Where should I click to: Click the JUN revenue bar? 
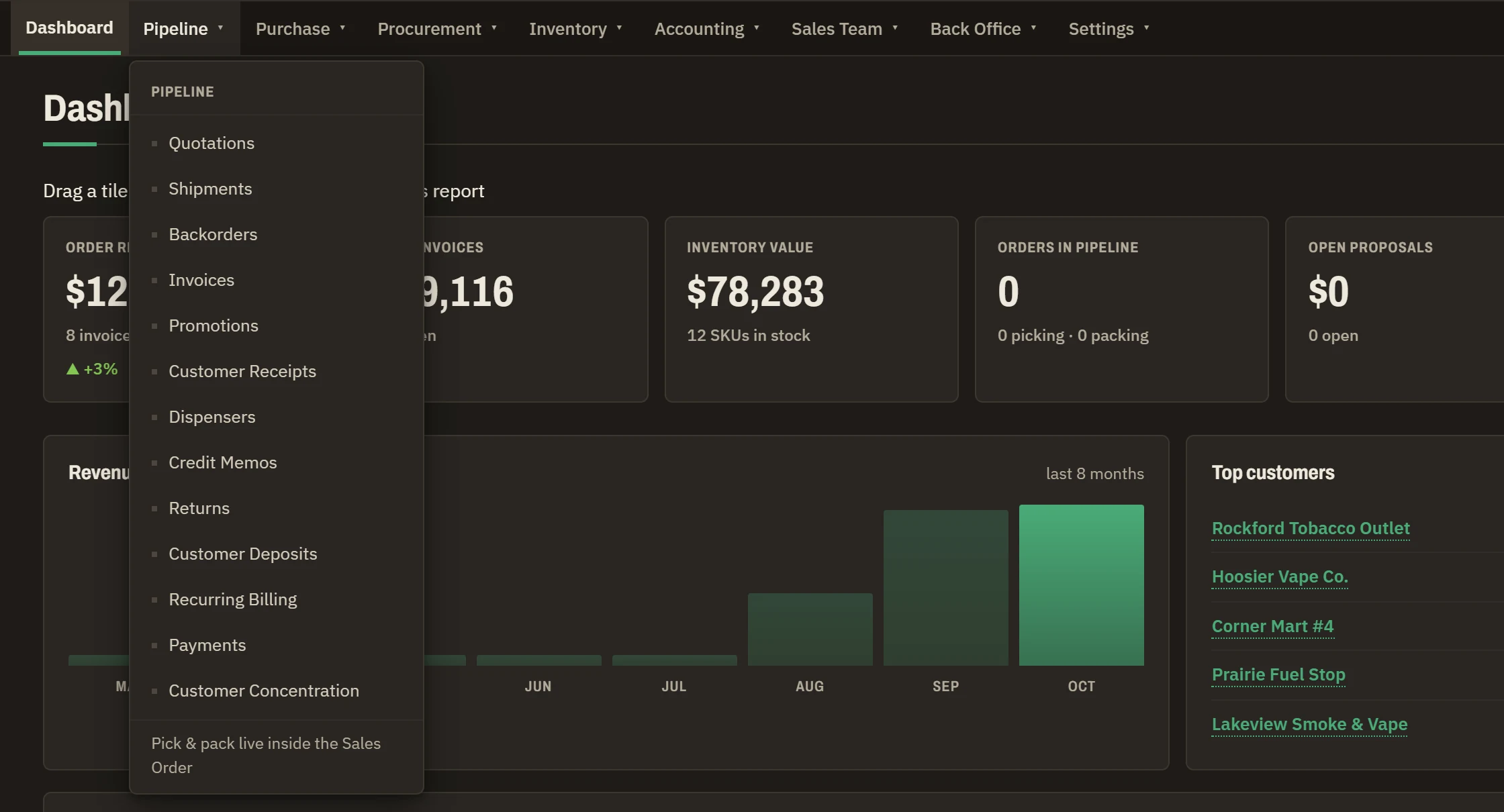[x=538, y=660]
